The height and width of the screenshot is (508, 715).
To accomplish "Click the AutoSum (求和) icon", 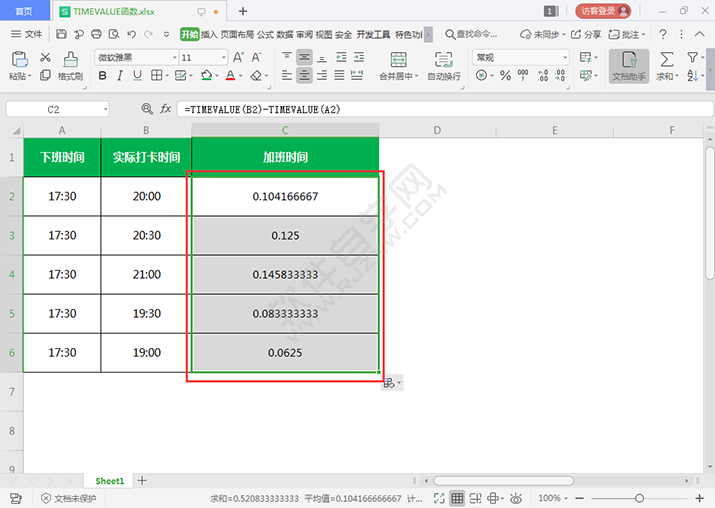I will pos(666,64).
